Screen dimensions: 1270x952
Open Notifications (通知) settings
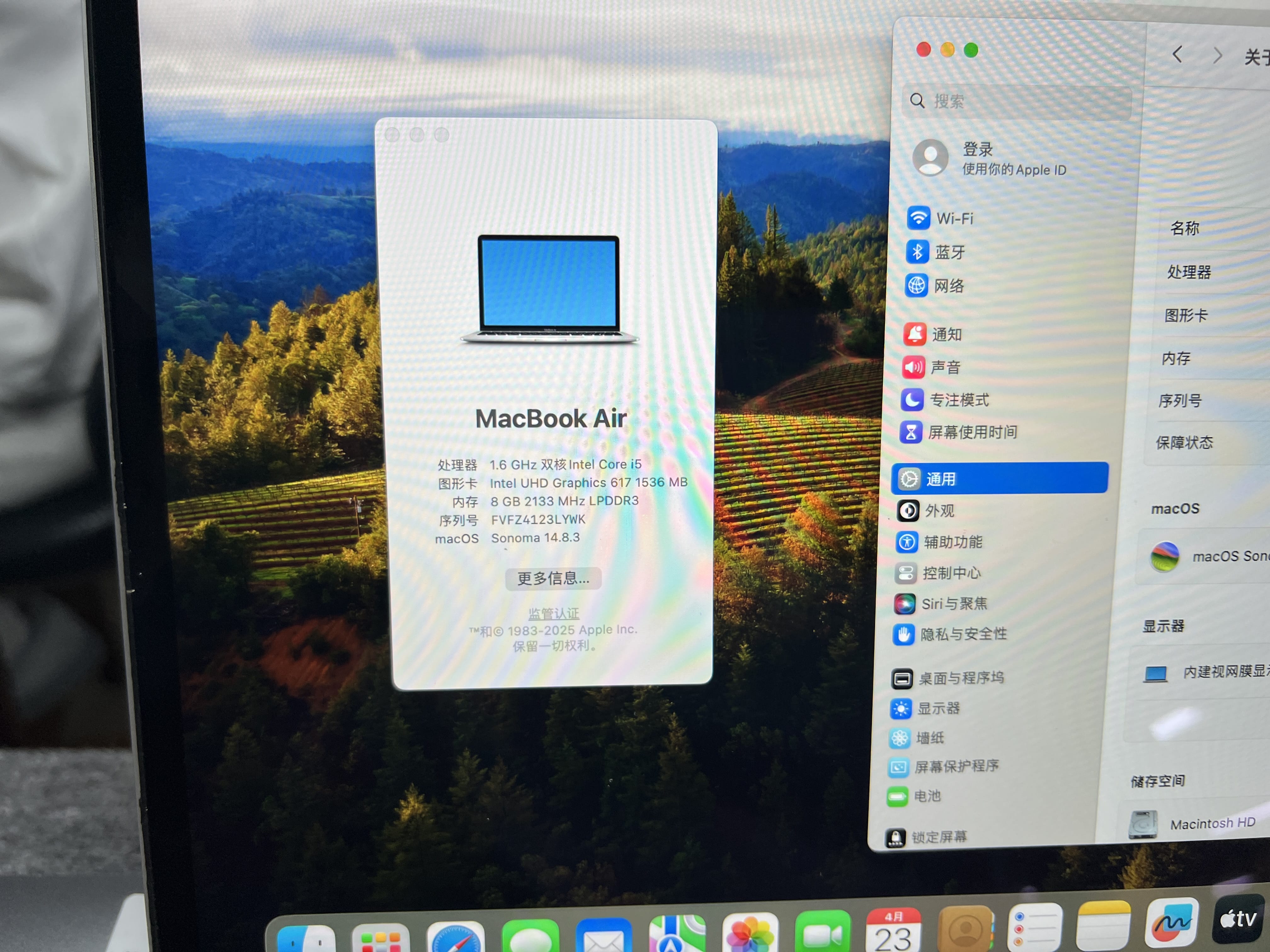click(932, 334)
